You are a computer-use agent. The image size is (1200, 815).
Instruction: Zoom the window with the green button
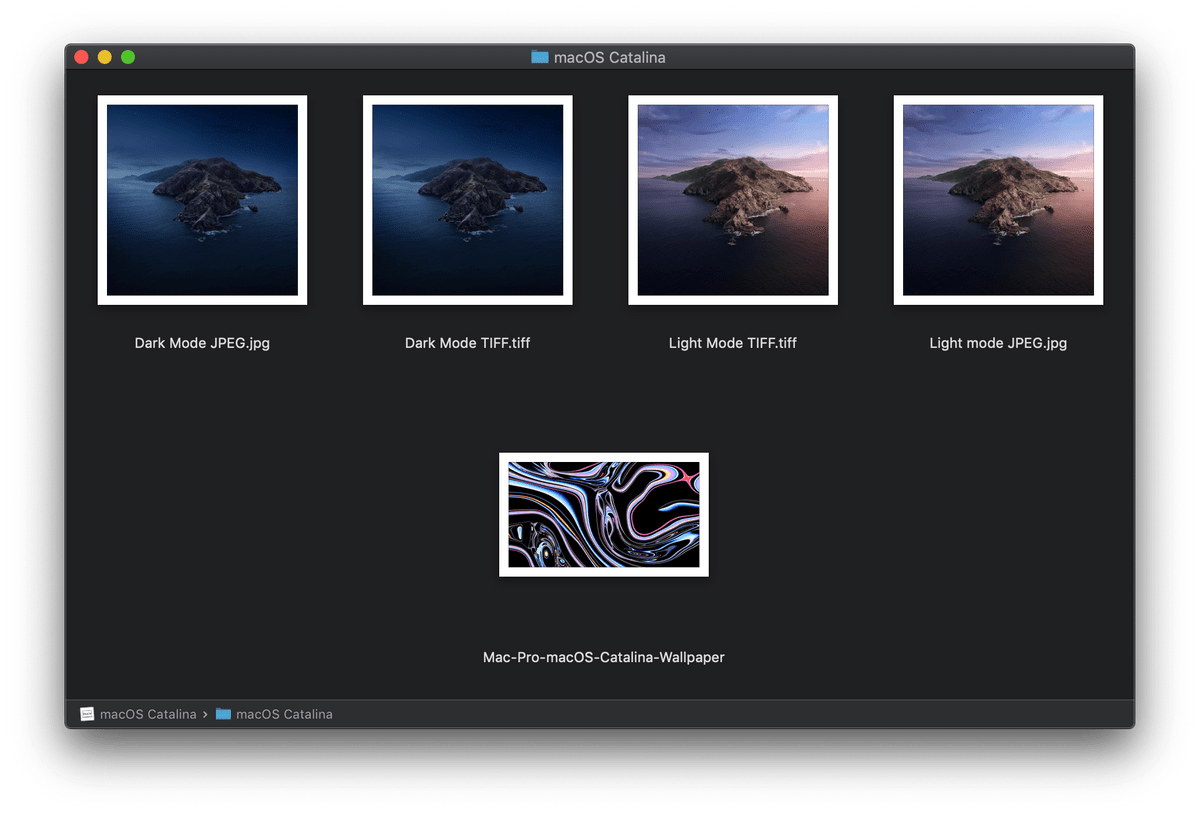click(x=128, y=57)
